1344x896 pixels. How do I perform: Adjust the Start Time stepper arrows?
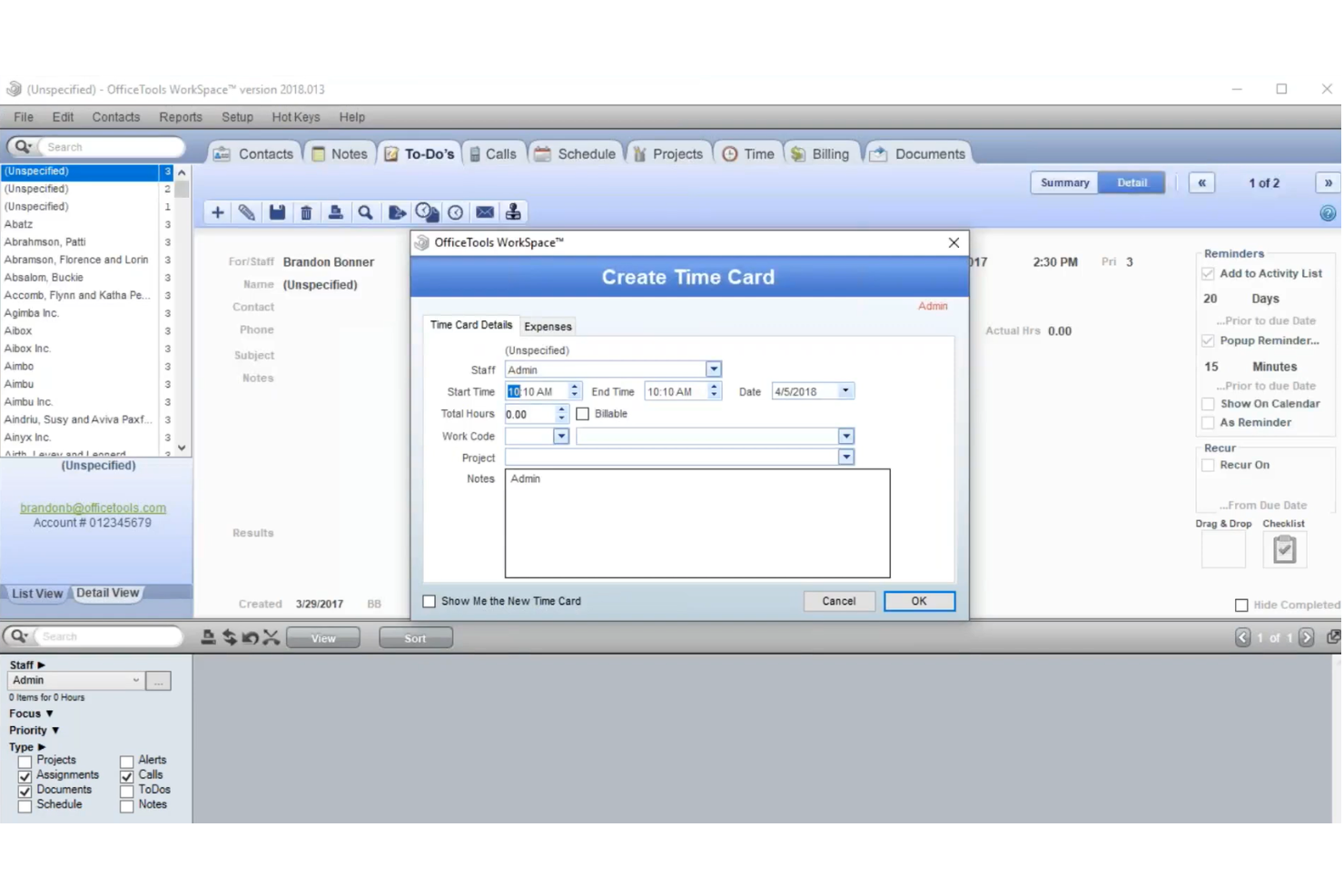(574, 391)
